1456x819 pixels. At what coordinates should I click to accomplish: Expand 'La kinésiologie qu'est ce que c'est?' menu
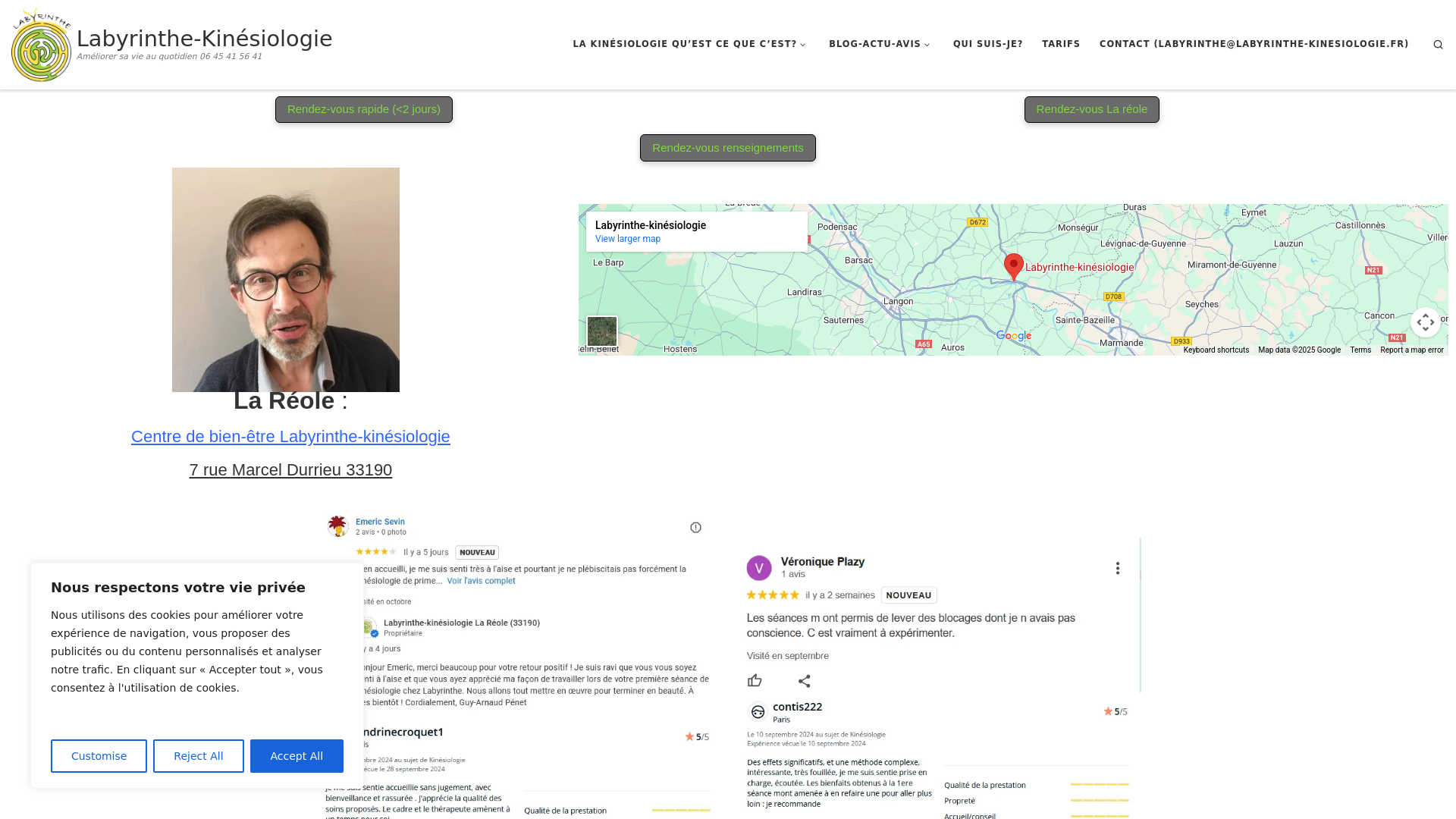689,44
